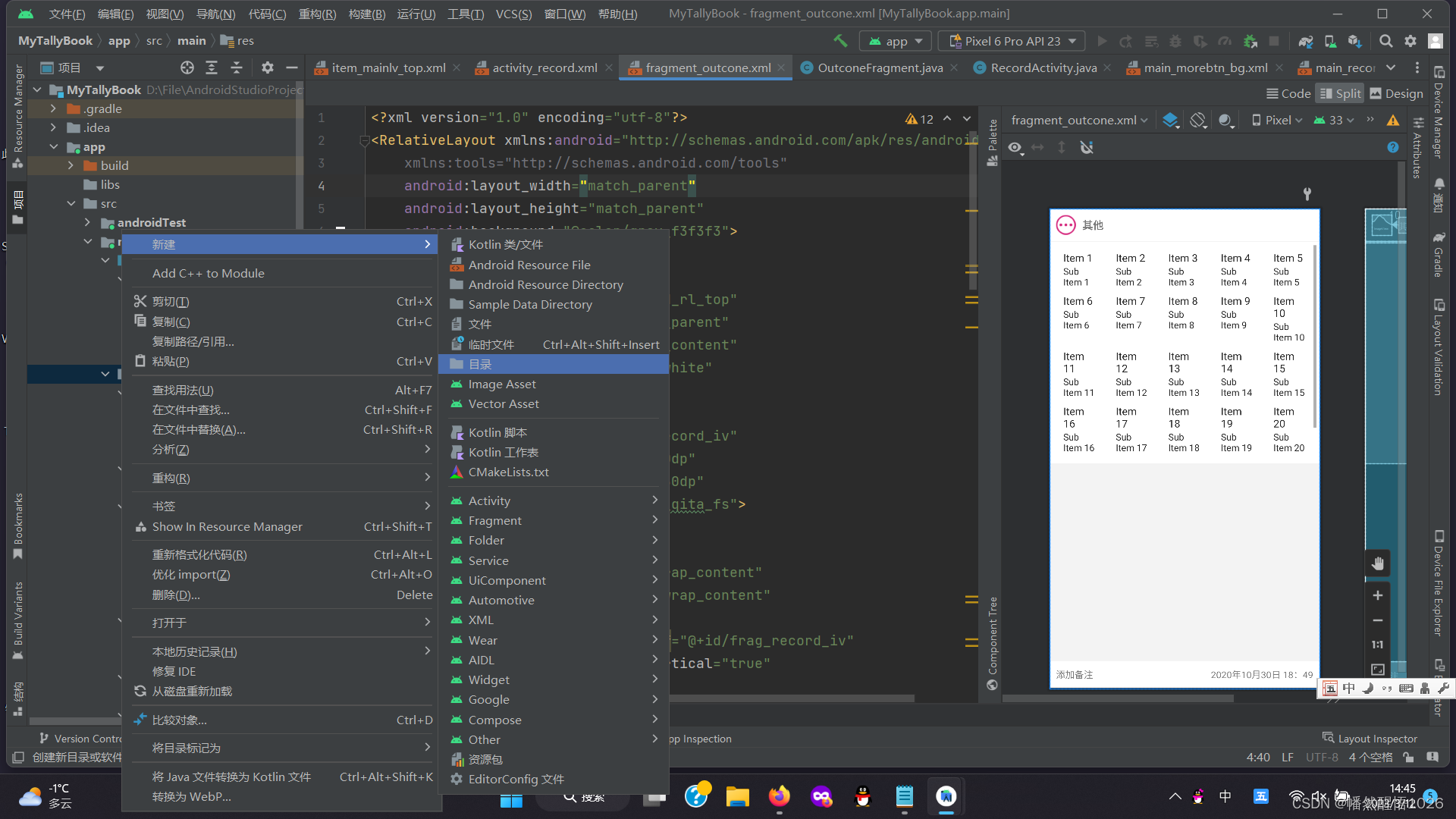Click the design surface layers icon
1456x819 pixels.
1170,120
